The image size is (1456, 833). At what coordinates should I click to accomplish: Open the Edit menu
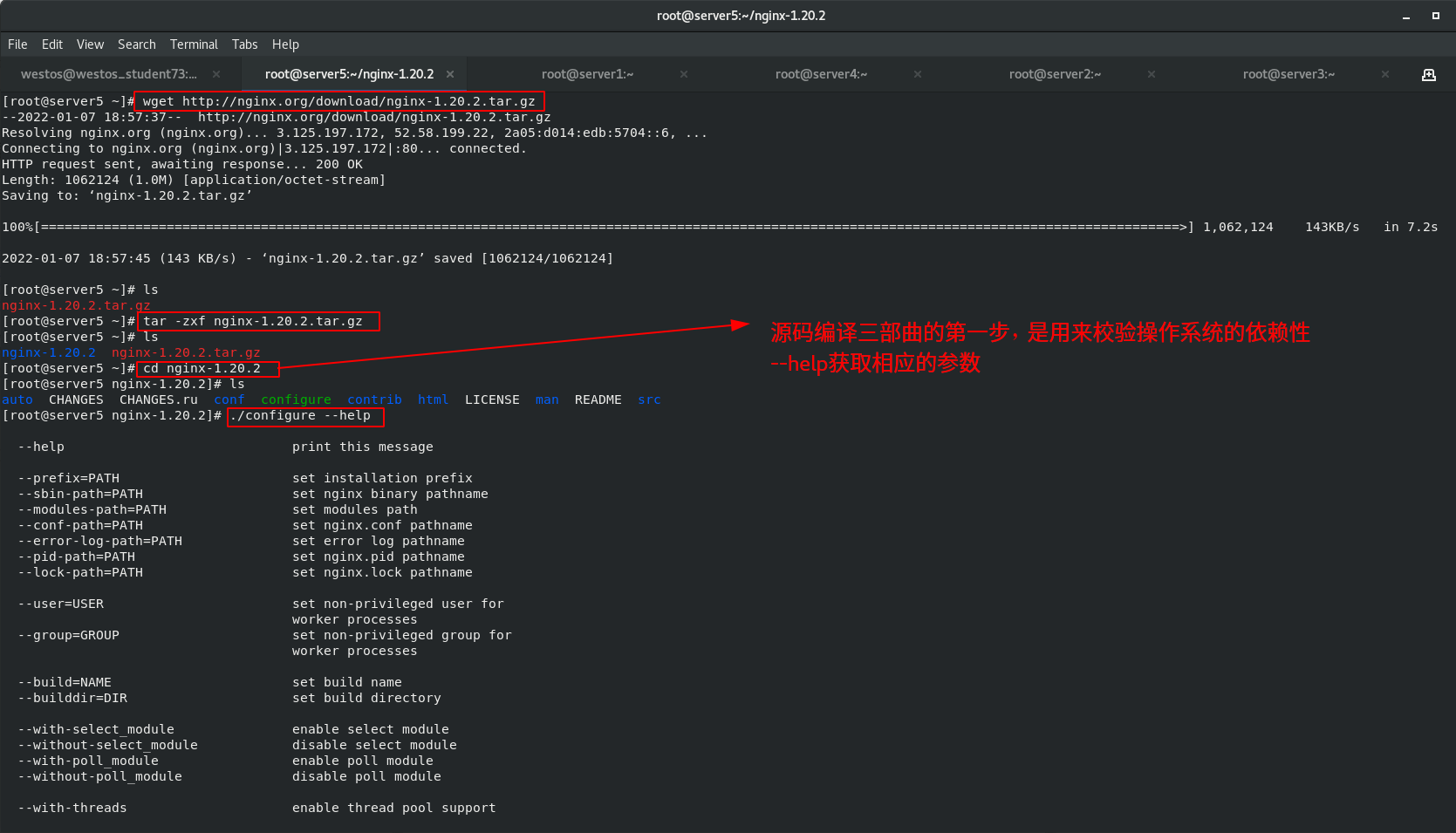coord(52,44)
